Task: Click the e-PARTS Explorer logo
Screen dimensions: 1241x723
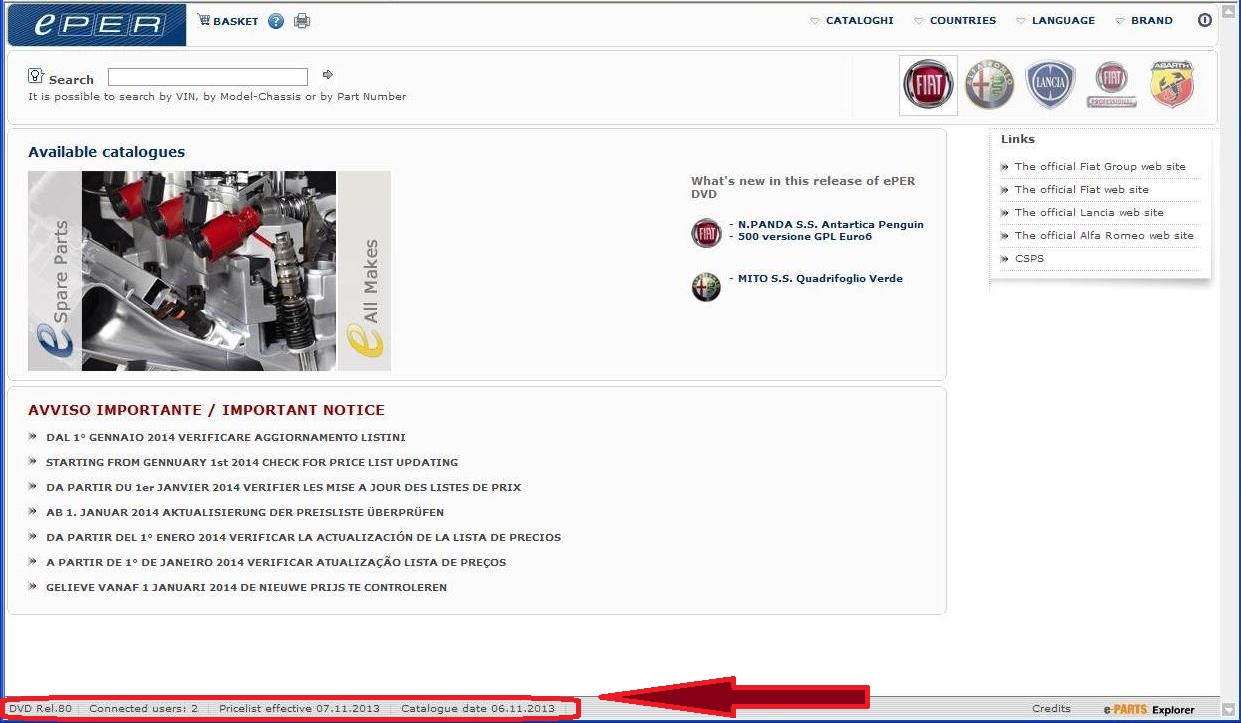Action: [x=1149, y=709]
